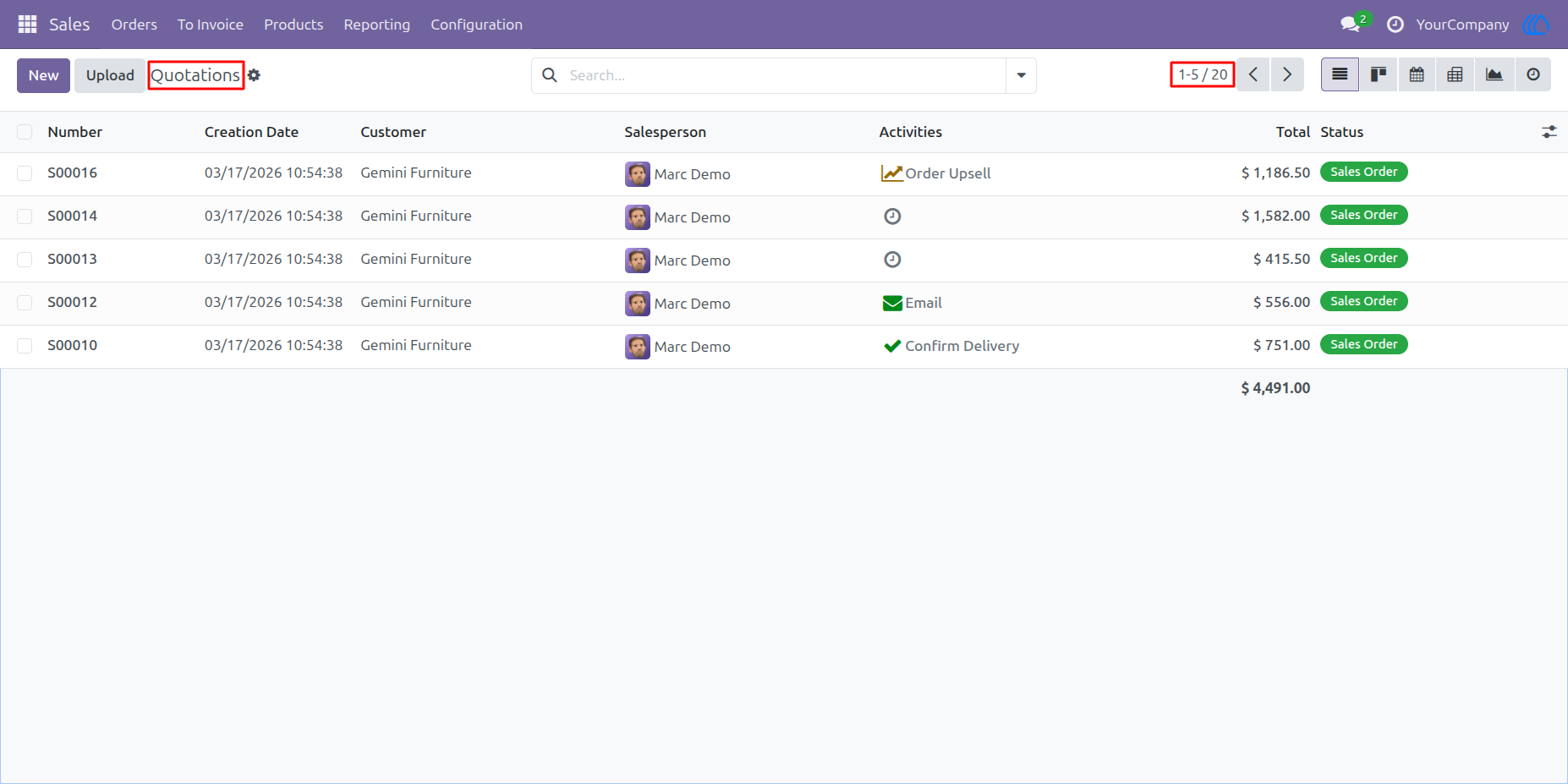This screenshot has width=1568, height=784.
Task: Select the checkbox for order S00014
Action: click(25, 217)
